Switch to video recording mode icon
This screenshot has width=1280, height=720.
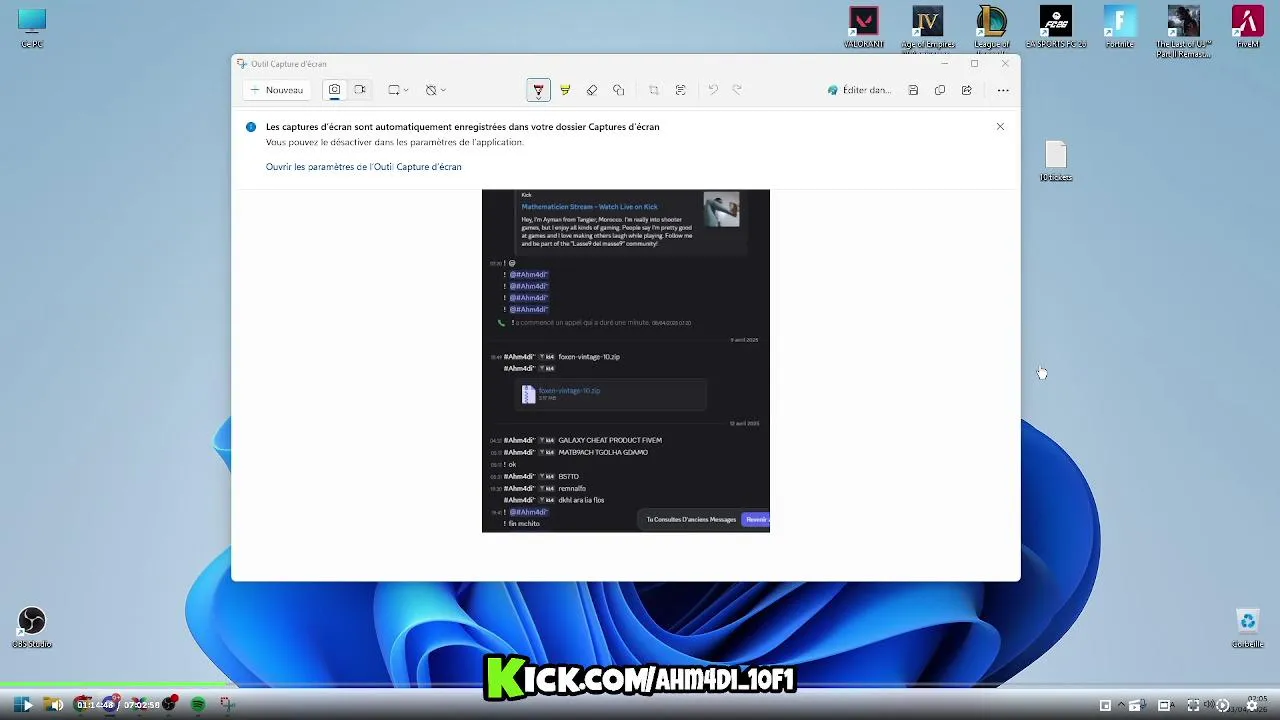(x=360, y=90)
